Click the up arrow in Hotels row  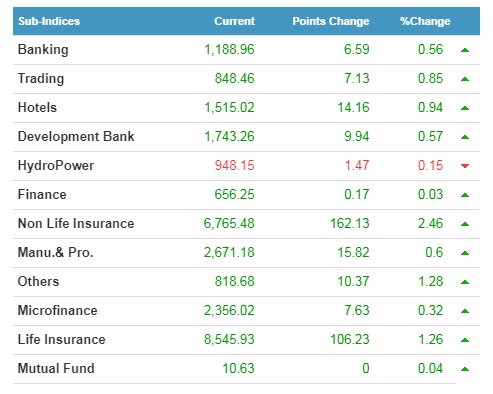(x=465, y=108)
